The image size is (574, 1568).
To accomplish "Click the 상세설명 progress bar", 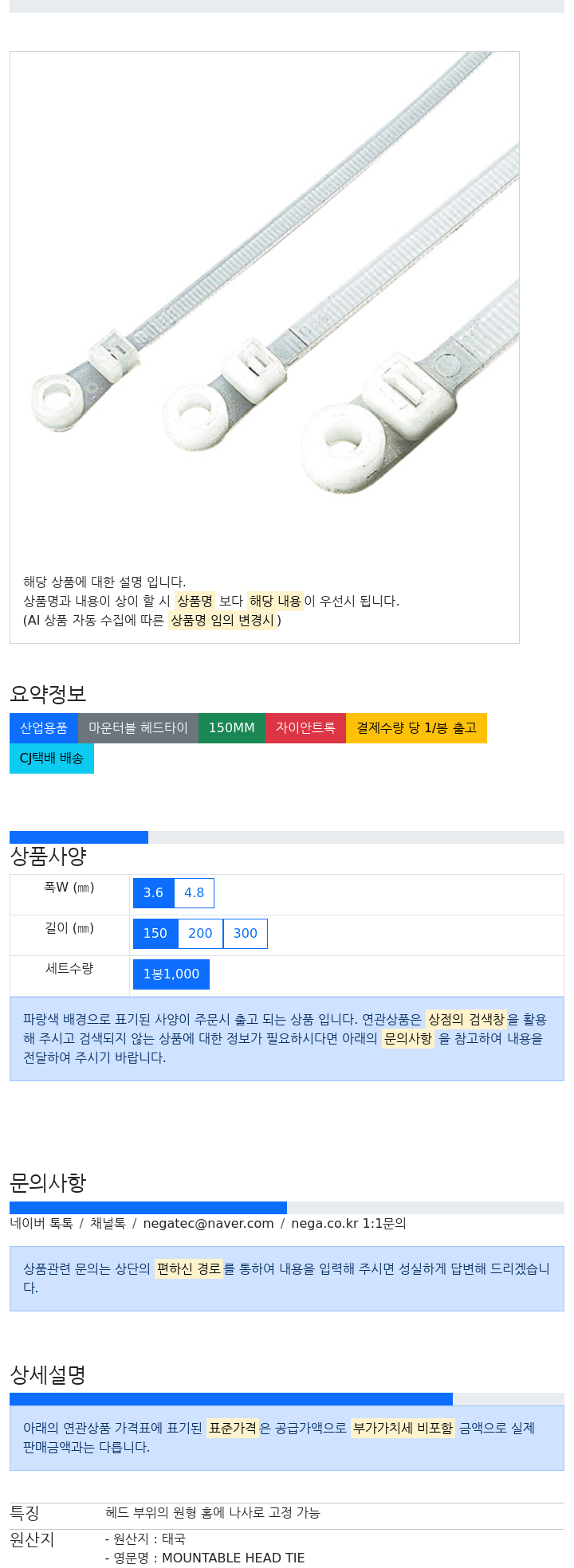I will pos(287,1399).
